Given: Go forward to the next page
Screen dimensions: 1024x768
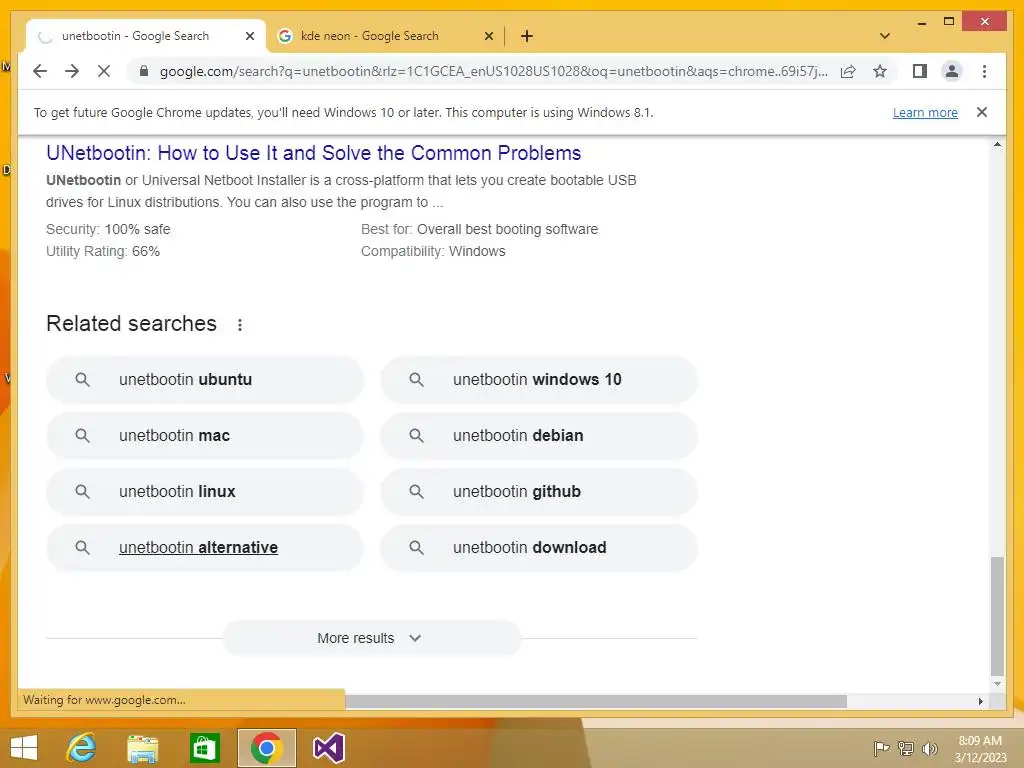Looking at the screenshot, I should pyautogui.click(x=72, y=71).
